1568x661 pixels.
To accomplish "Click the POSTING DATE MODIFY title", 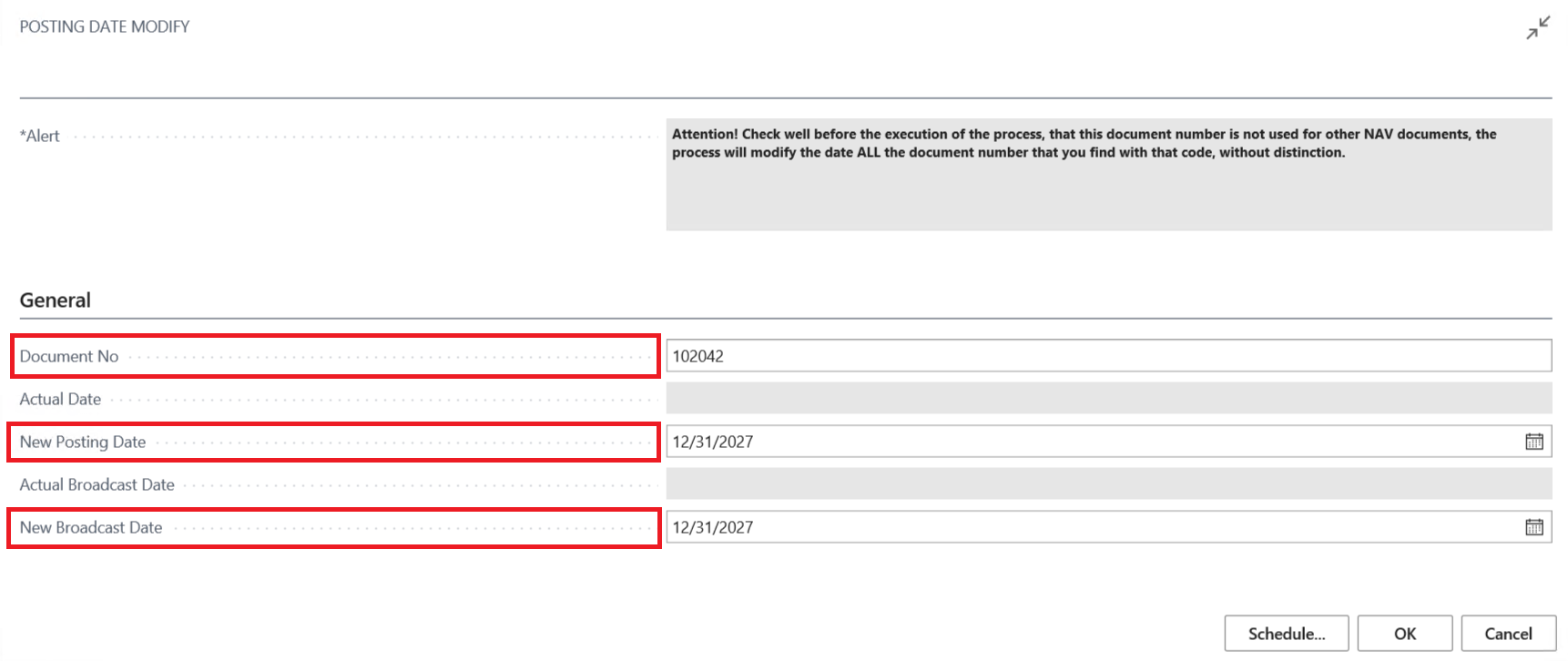I will tap(105, 26).
